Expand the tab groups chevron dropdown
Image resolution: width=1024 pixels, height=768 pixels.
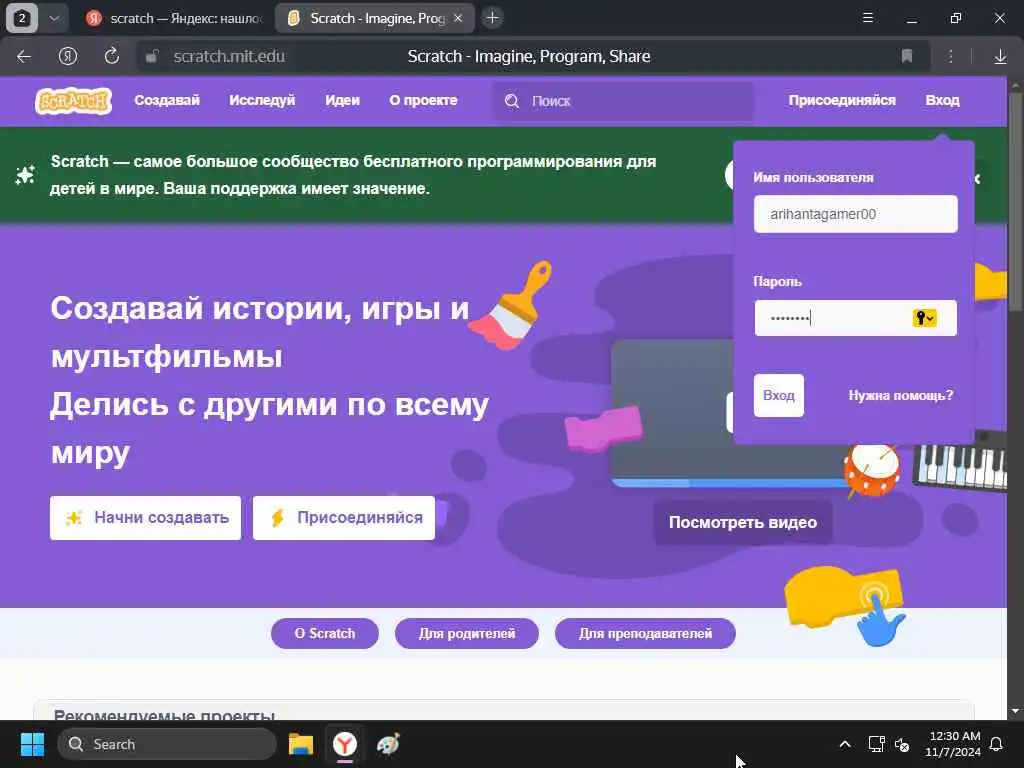(55, 18)
